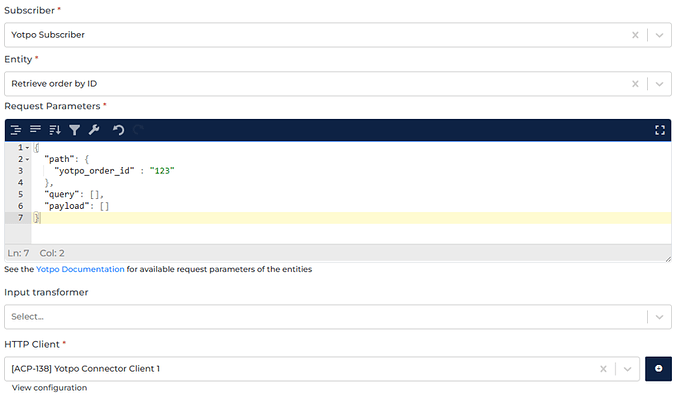
Task: Click the "query" line in editor
Action: tap(74, 194)
